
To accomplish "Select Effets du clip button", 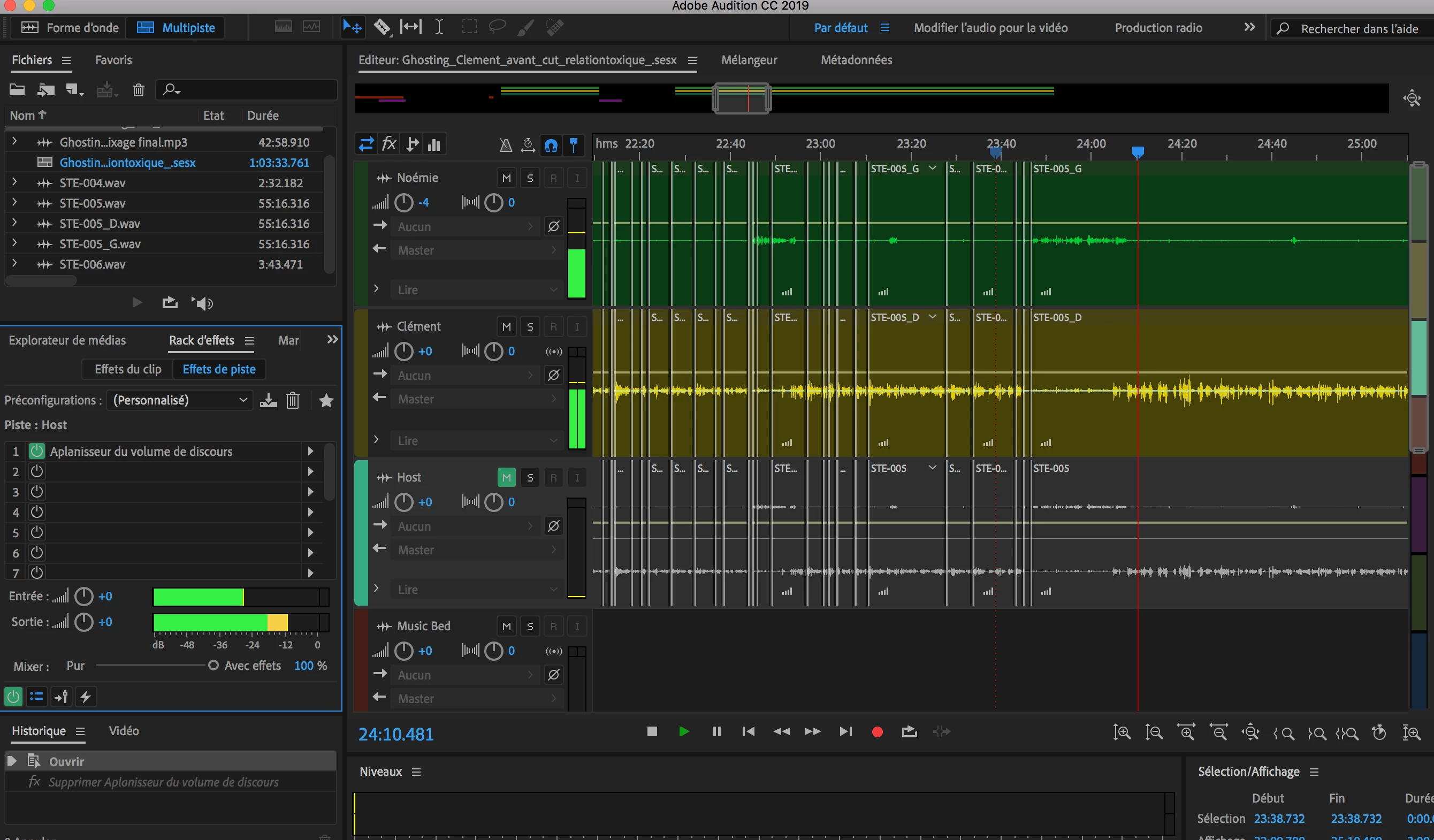I will (x=128, y=369).
